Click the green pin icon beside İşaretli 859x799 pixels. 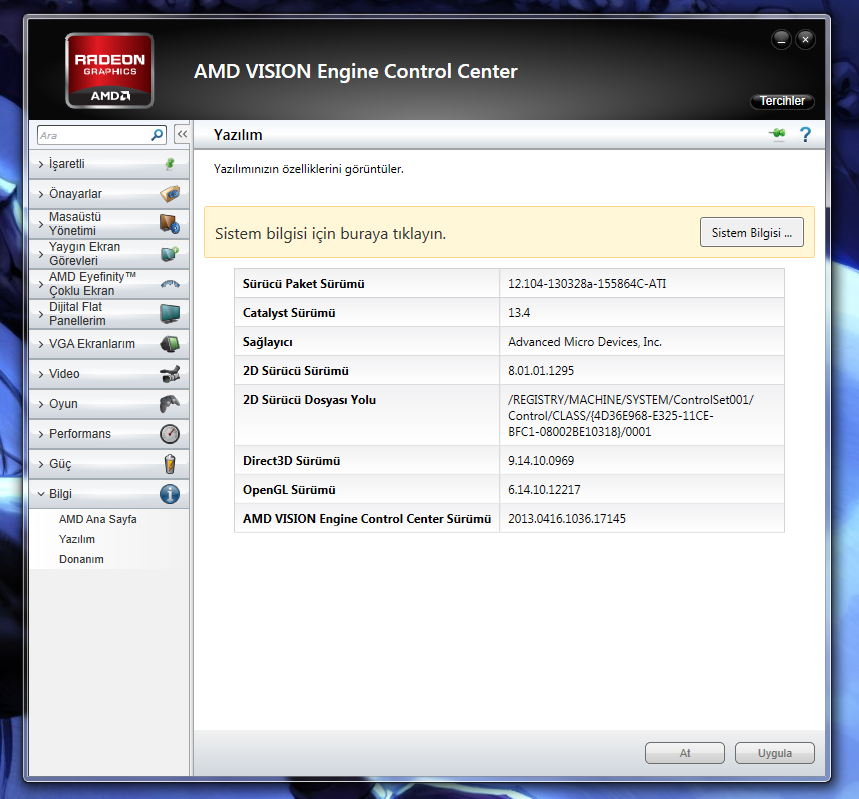pos(170,163)
